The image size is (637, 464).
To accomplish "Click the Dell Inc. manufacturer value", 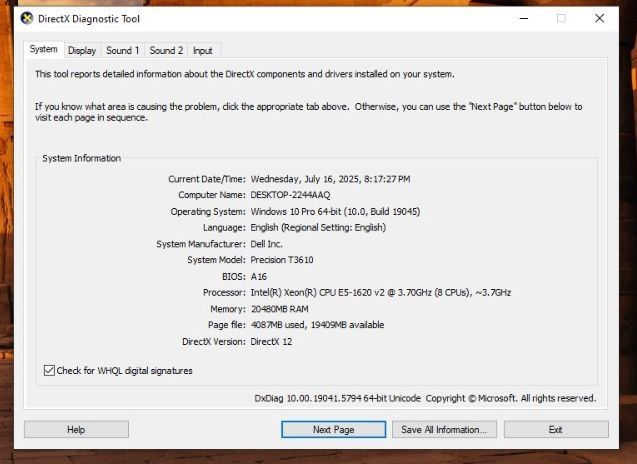I will (266, 244).
